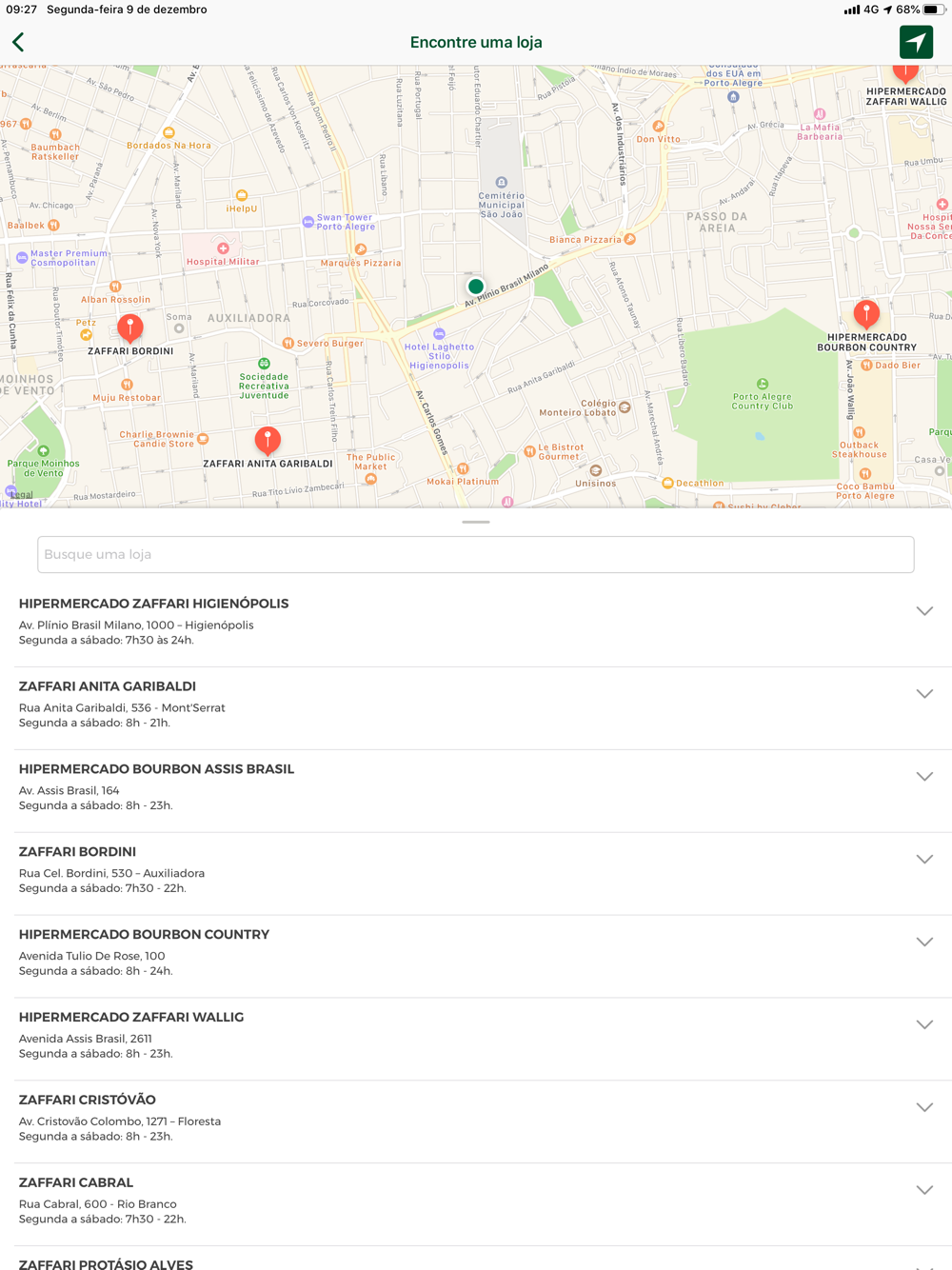Expand Zaffari Cristóvão row chevron
The width and height of the screenshot is (952, 1270).
pyautogui.click(x=924, y=1108)
